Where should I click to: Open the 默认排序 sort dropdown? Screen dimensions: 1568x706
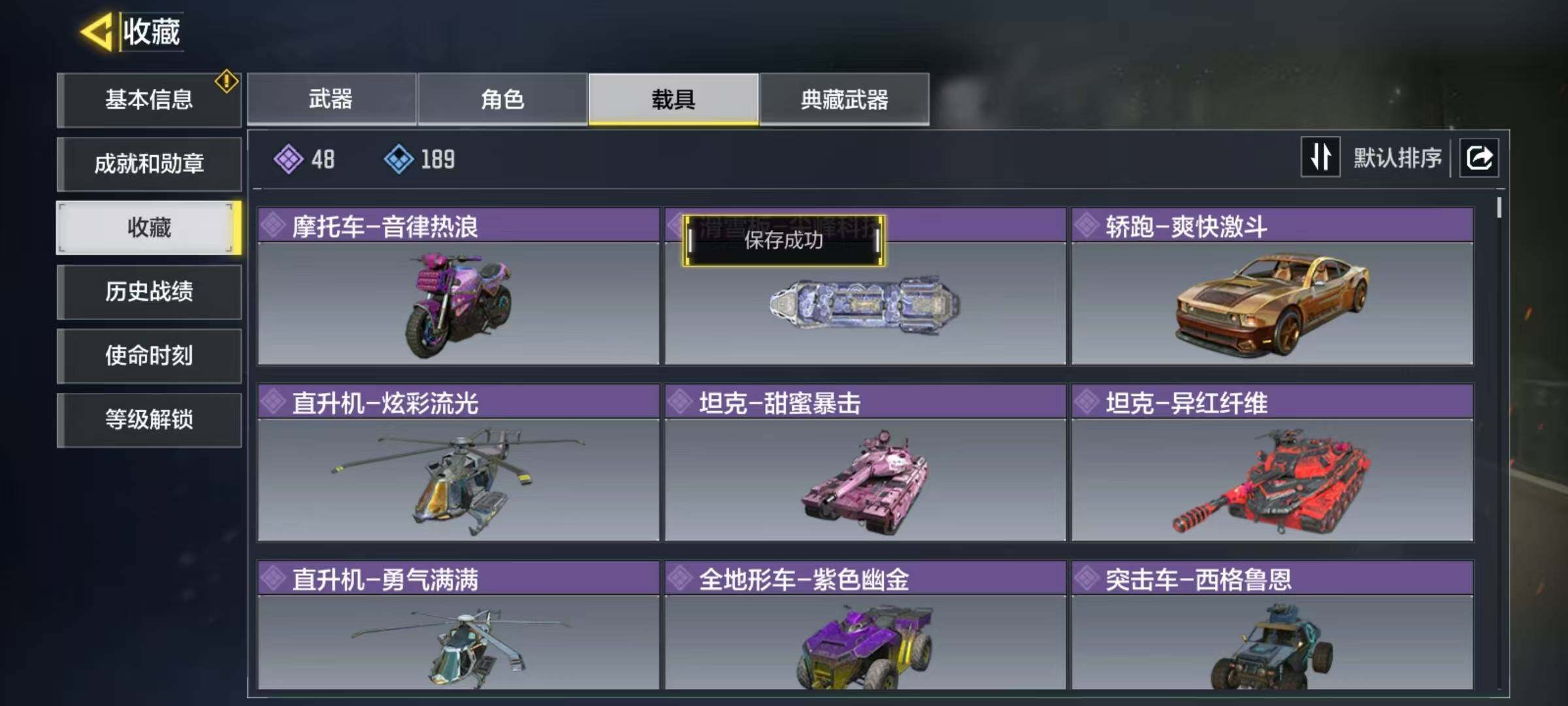(1397, 158)
